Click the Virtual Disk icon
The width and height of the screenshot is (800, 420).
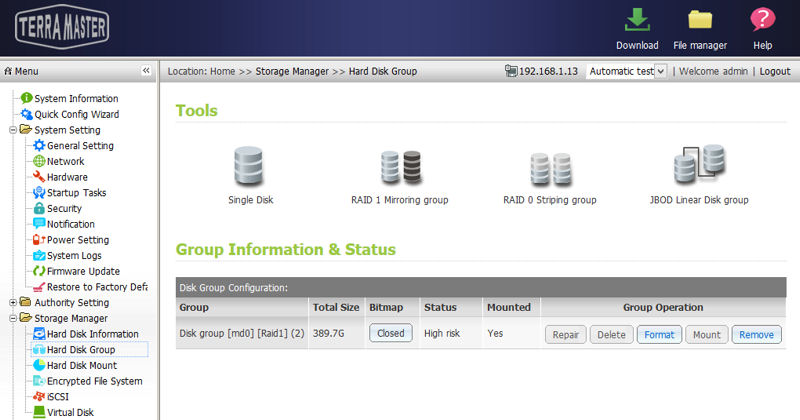pos(39,412)
